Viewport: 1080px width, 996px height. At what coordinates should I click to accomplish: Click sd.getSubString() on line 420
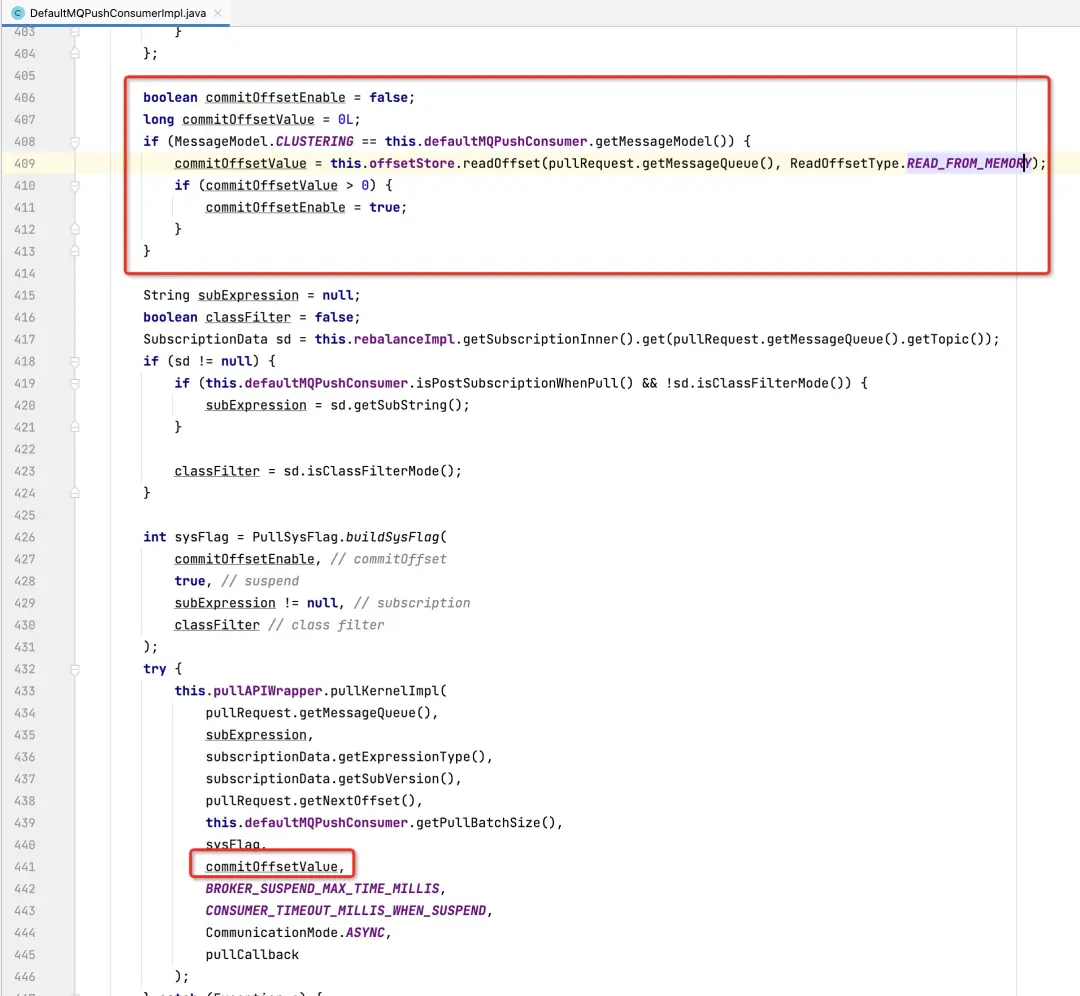tap(396, 406)
